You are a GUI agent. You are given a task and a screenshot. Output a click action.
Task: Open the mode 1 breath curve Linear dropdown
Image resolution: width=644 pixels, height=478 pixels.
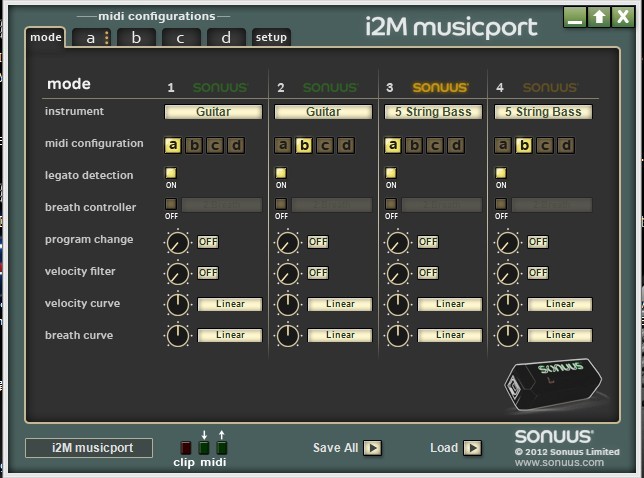click(230, 335)
